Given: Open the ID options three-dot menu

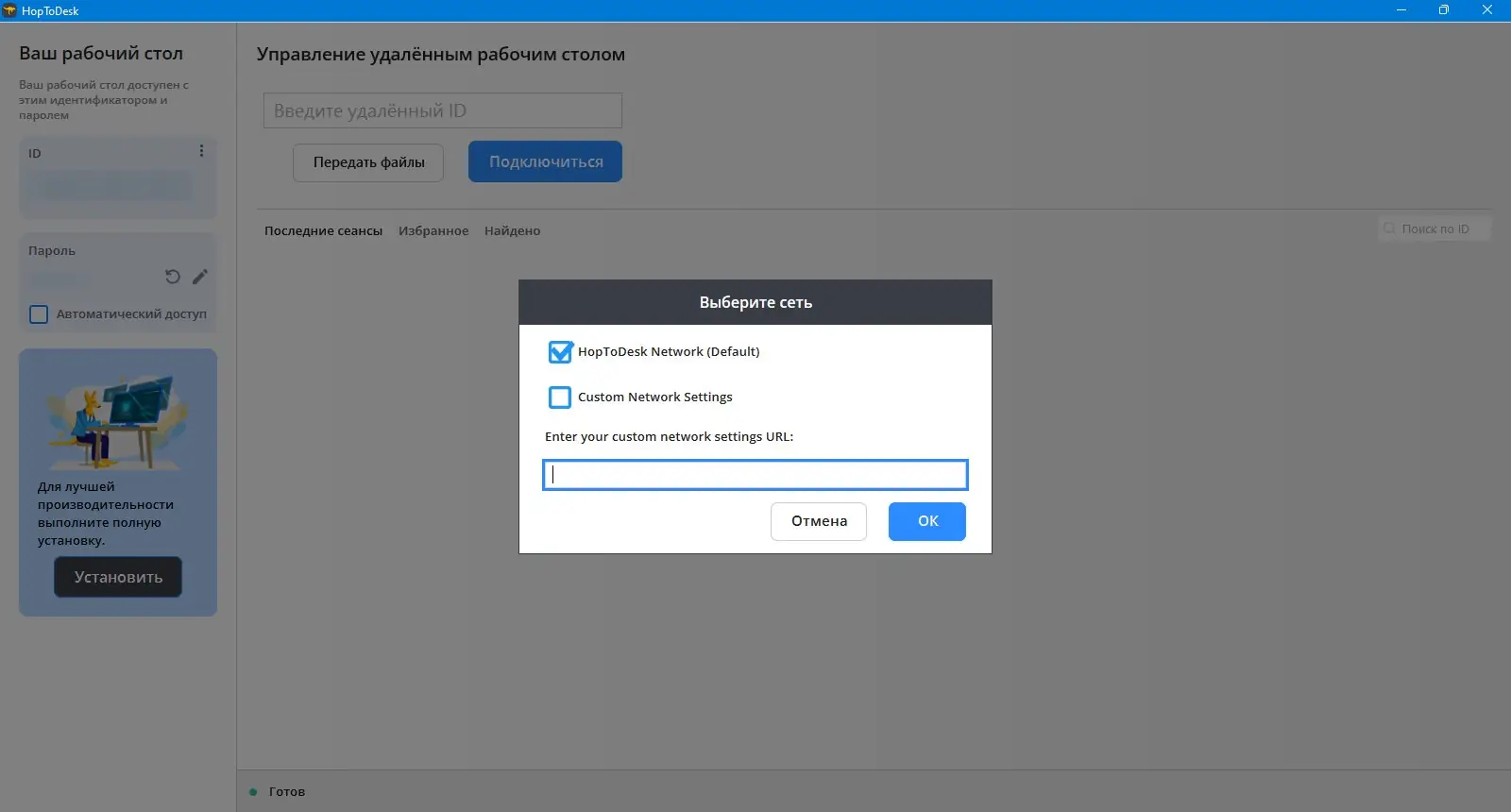Looking at the screenshot, I should tap(201, 151).
